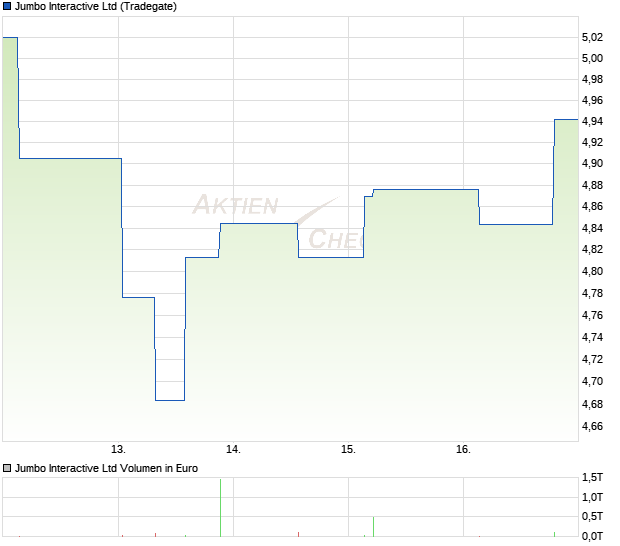Click the 1,0T volume axis label
The width and height of the screenshot is (620, 546).
[592, 497]
